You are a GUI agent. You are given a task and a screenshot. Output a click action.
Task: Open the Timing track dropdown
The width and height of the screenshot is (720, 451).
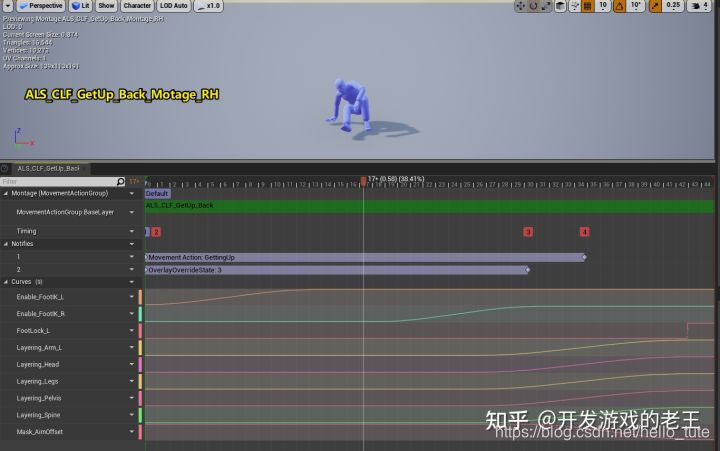tap(132, 231)
